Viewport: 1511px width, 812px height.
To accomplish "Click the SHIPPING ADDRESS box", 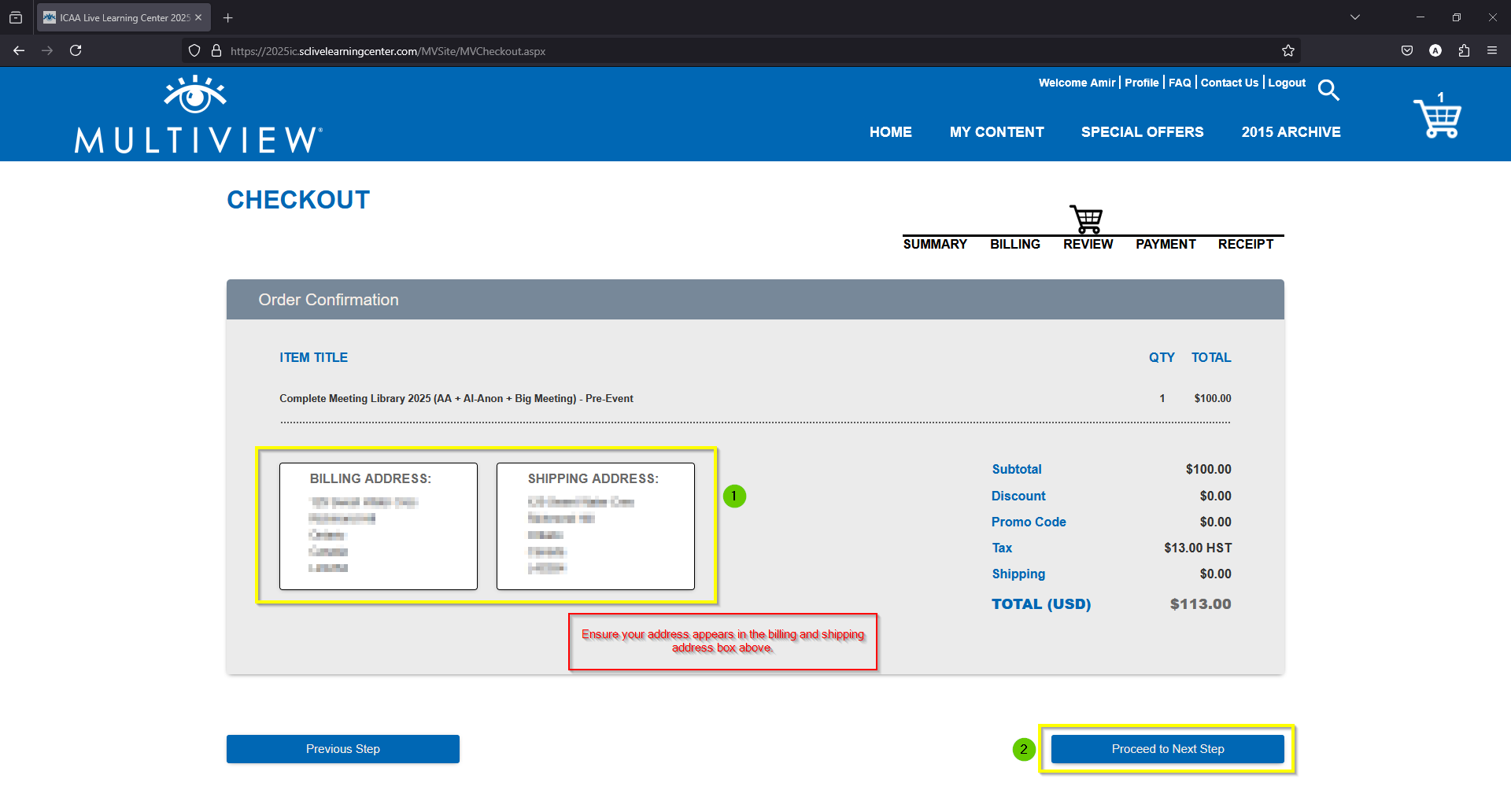I will point(596,526).
